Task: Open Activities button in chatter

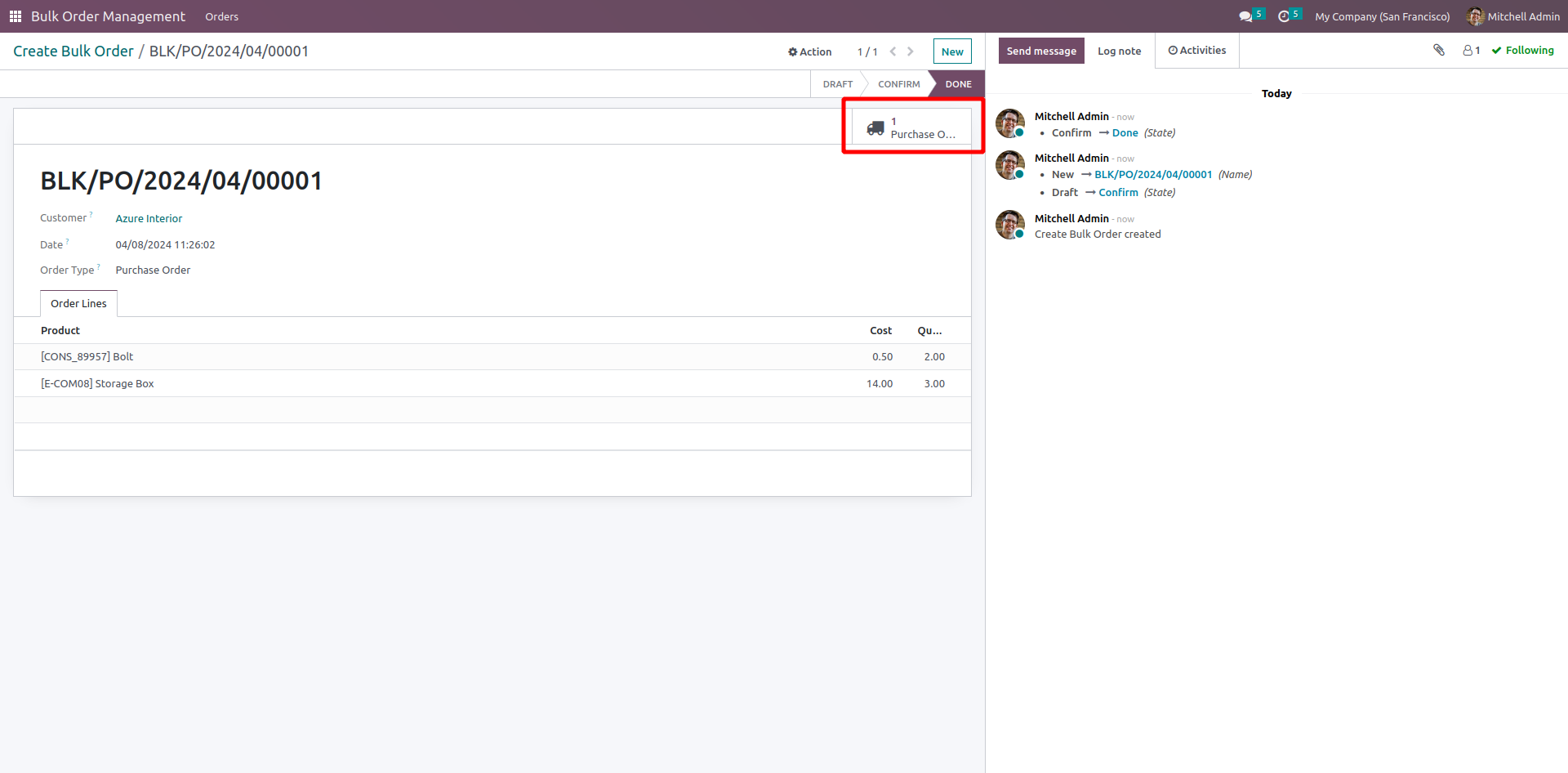Action: pyautogui.click(x=1197, y=51)
